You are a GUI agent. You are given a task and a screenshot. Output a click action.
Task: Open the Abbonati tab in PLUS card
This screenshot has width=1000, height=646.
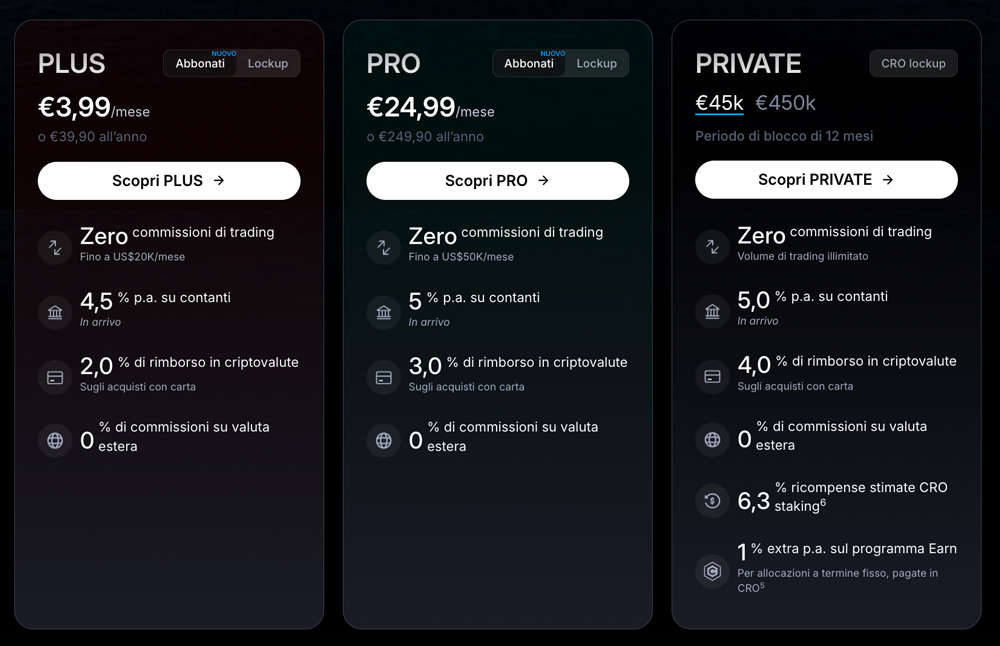pyautogui.click(x=201, y=63)
